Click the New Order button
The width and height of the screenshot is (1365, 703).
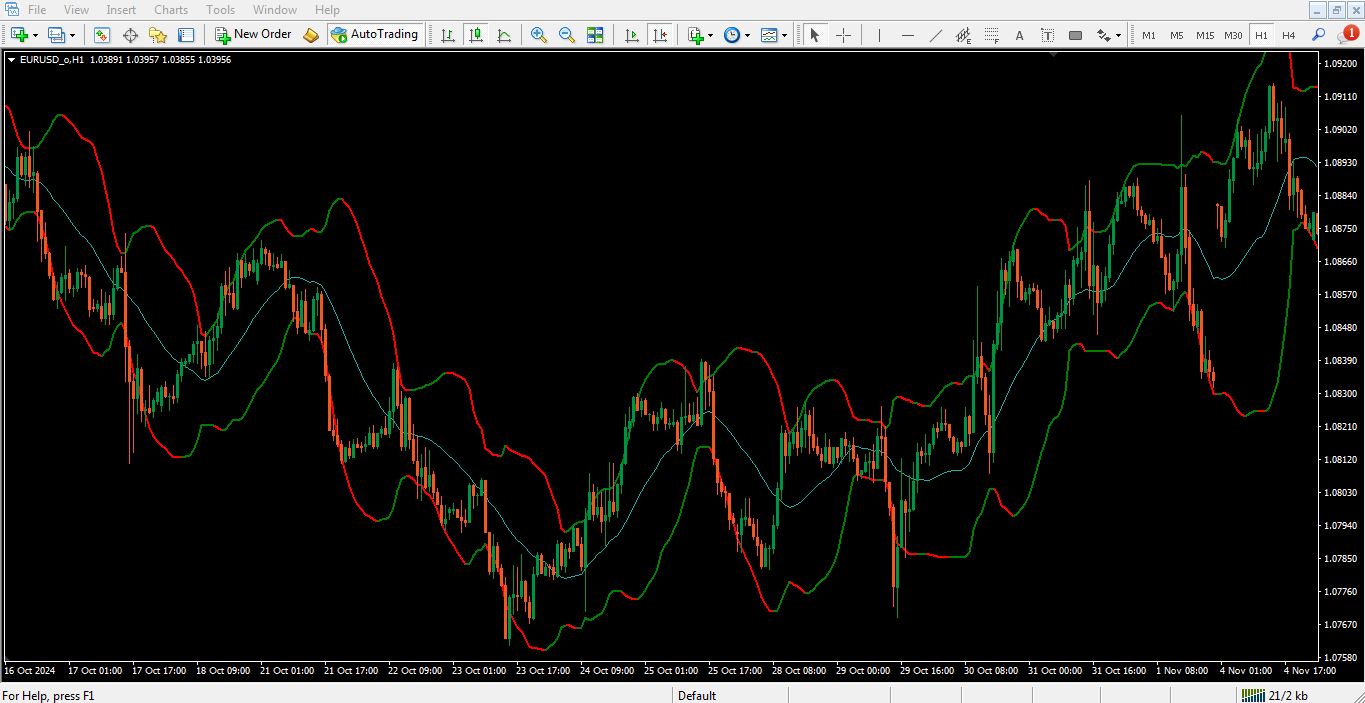(253, 35)
